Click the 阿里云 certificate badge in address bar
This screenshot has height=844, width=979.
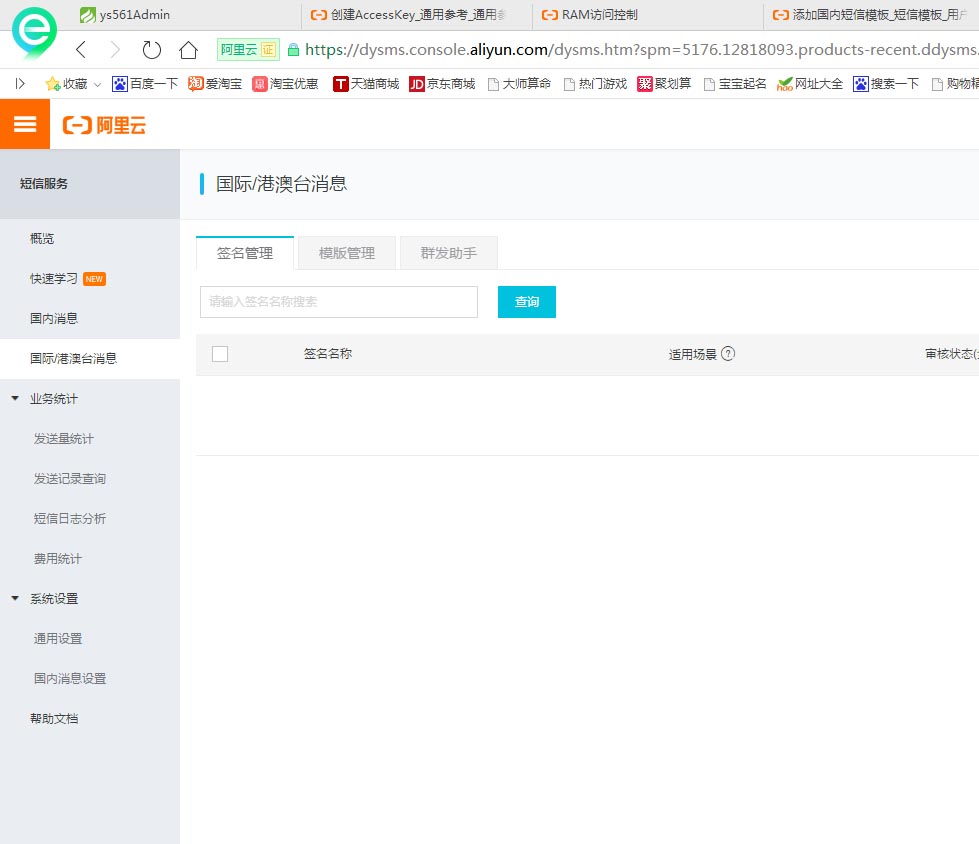[x=248, y=49]
